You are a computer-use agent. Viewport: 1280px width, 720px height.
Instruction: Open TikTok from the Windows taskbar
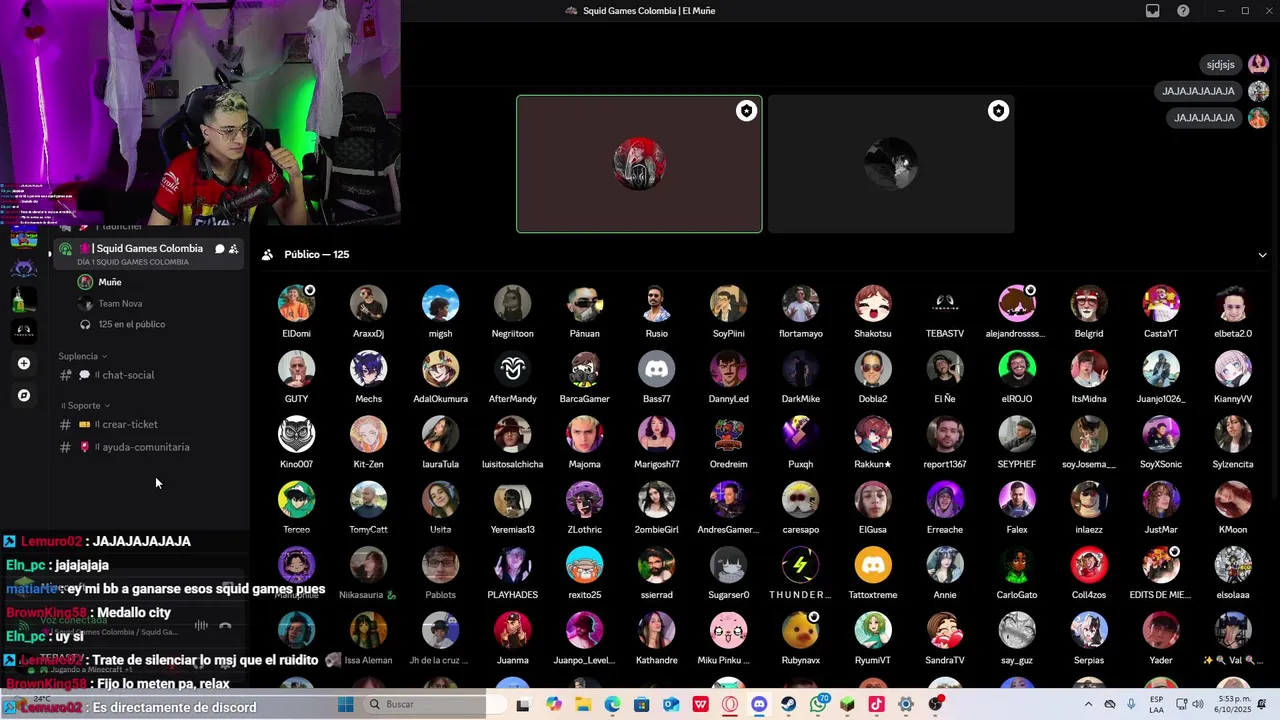click(x=876, y=704)
